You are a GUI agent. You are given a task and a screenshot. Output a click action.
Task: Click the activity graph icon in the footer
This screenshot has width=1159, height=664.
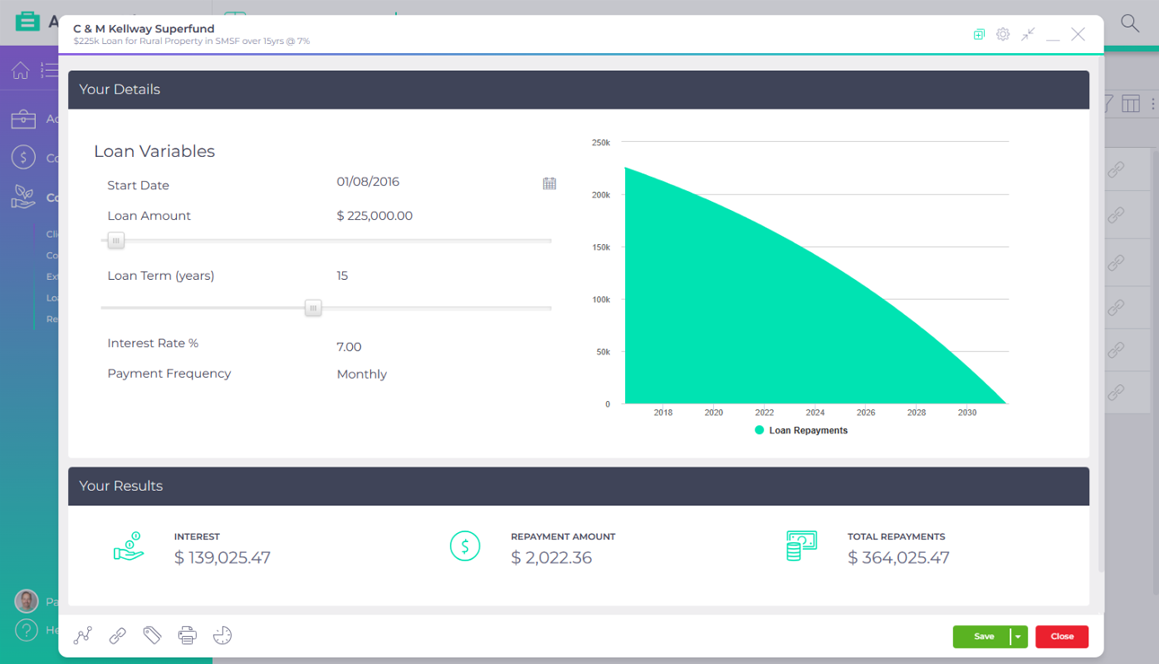pos(82,635)
